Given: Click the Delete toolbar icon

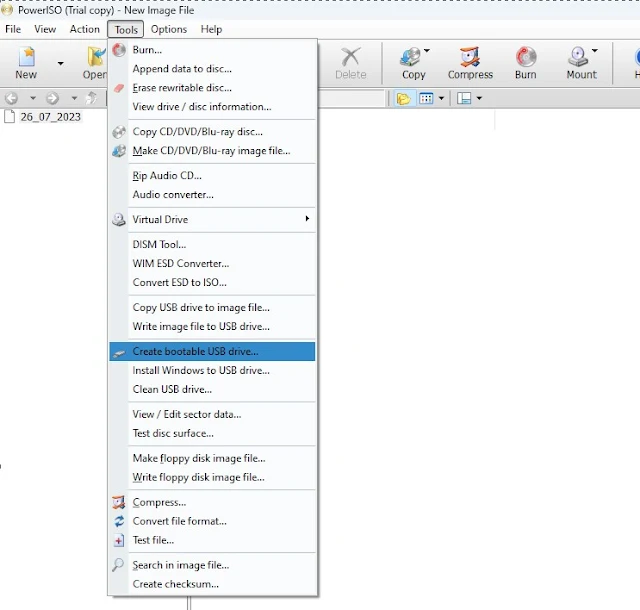Looking at the screenshot, I should (x=350, y=62).
